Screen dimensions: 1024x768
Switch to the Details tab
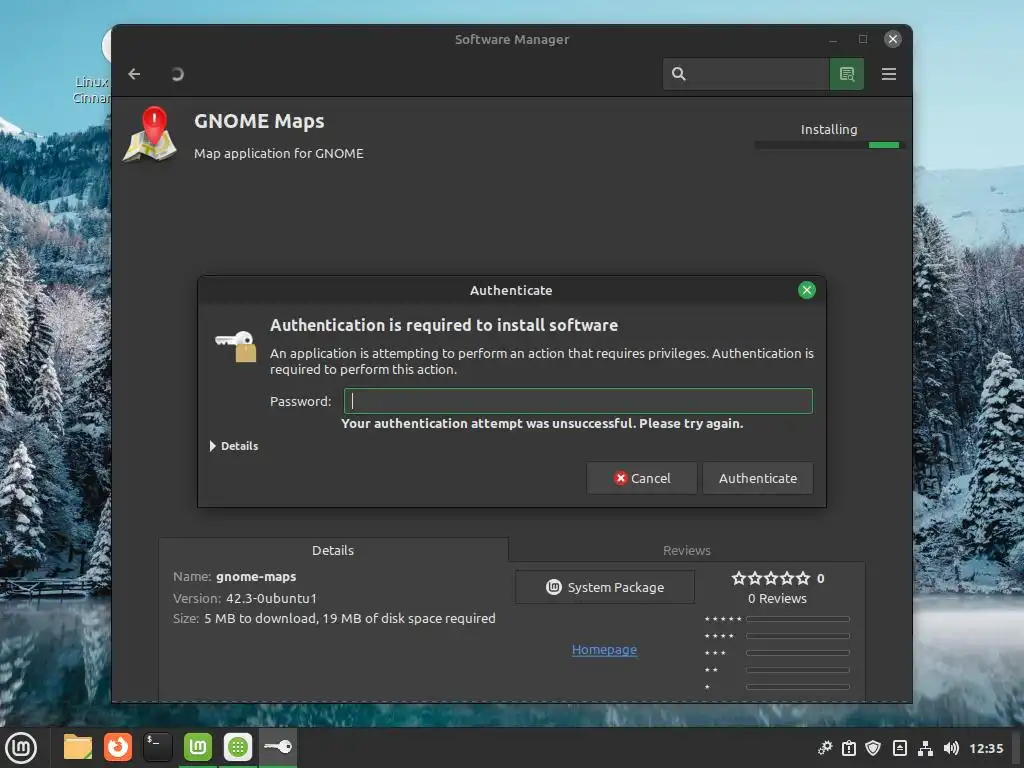click(333, 550)
